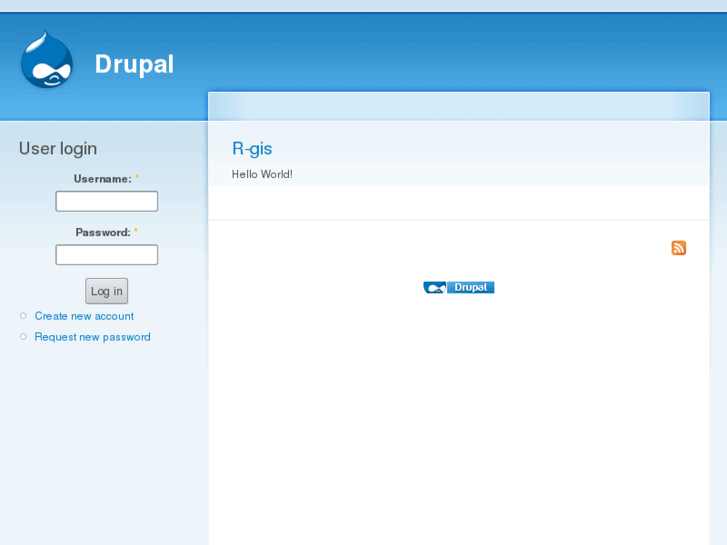
Task: Focus the Password input field
Action: tap(107, 255)
